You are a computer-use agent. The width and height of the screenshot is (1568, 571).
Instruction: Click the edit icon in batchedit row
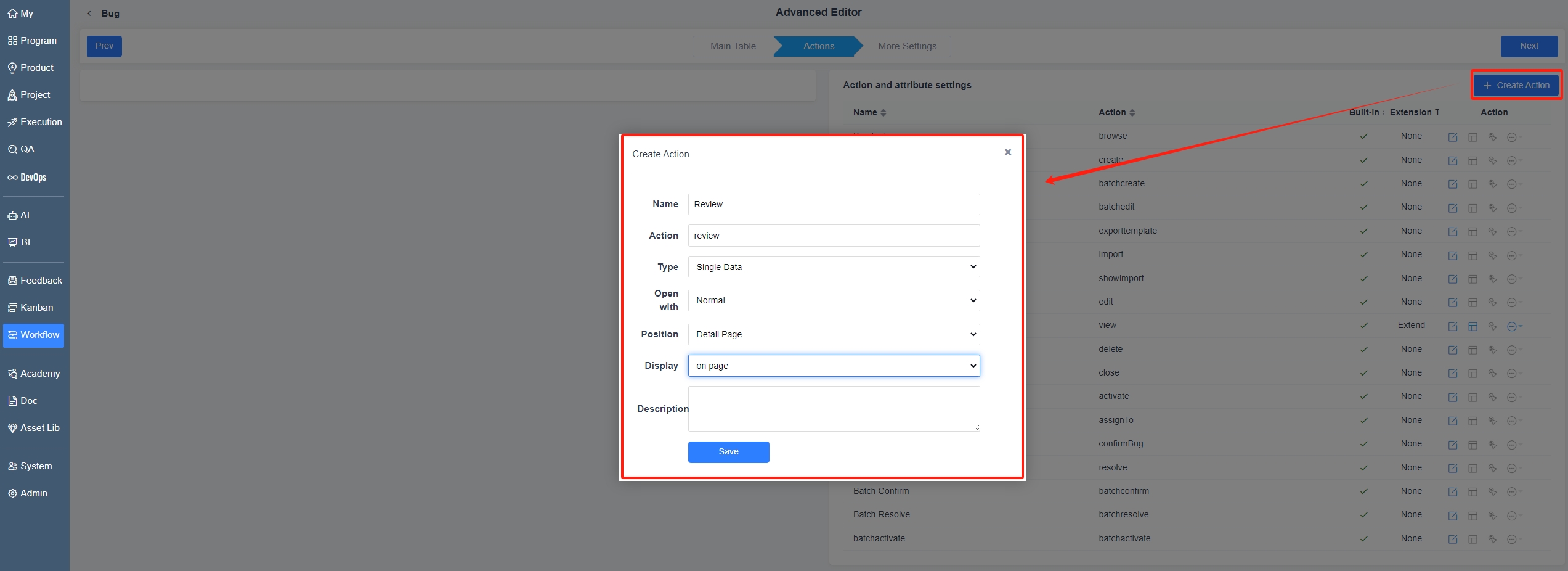point(1453,208)
